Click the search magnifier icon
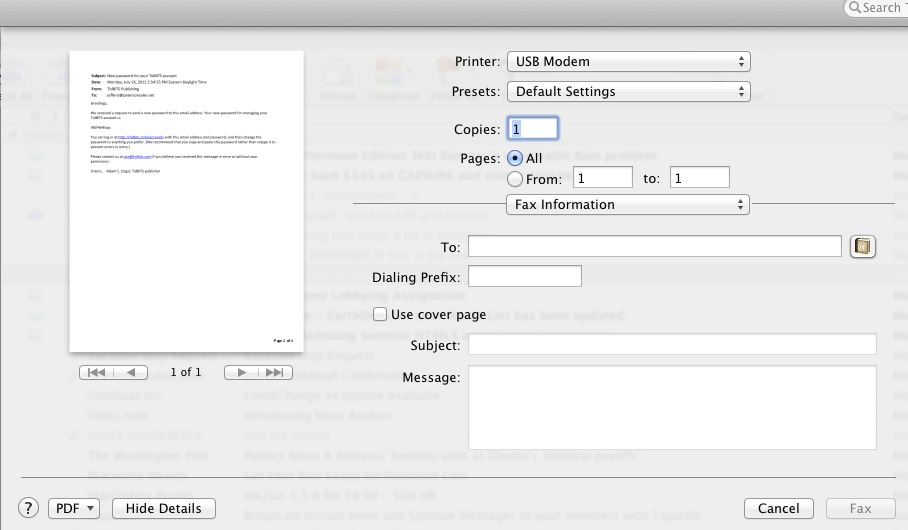 (x=856, y=8)
